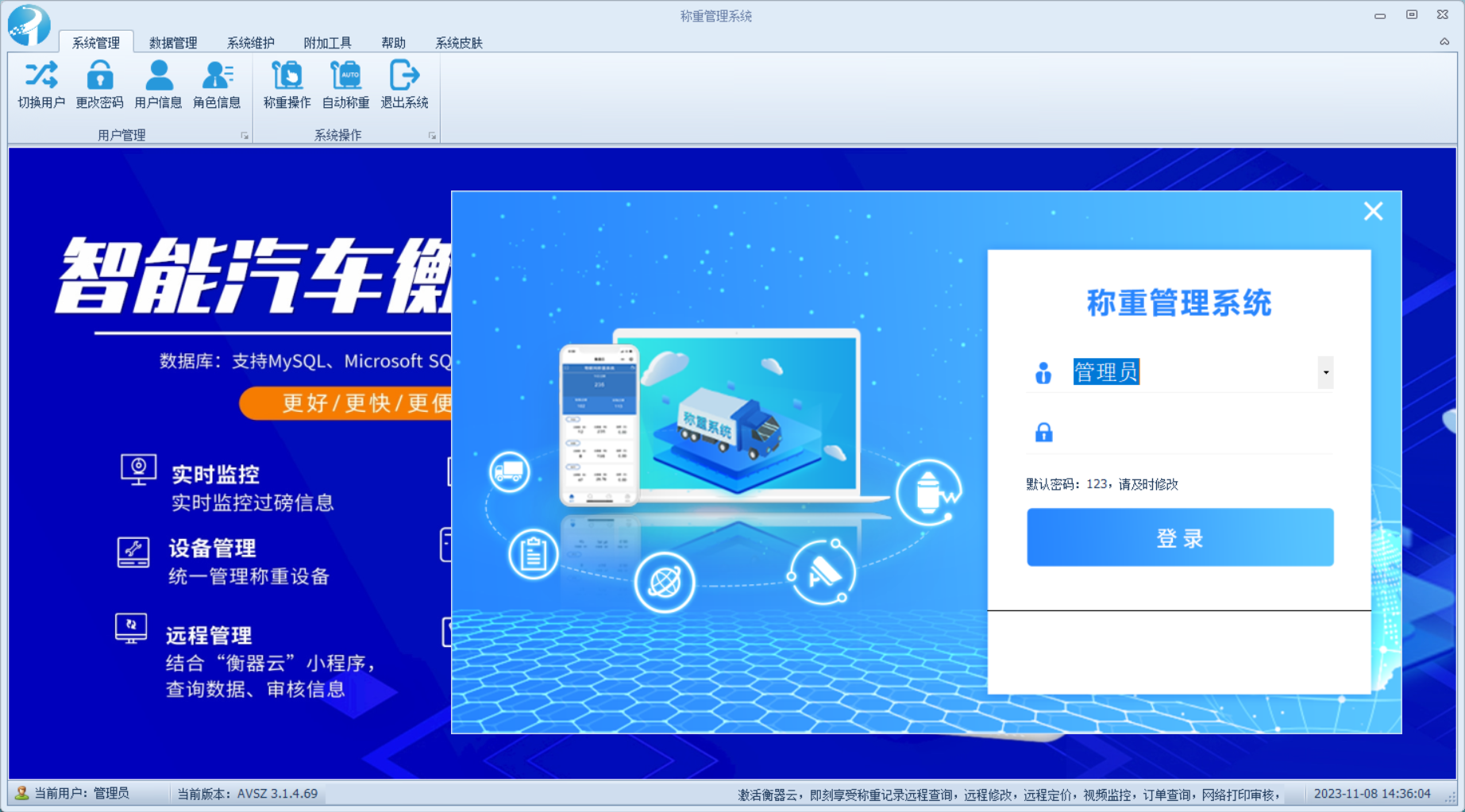
Task: Click 当前用户: 管理员 status text
Action: point(81,793)
